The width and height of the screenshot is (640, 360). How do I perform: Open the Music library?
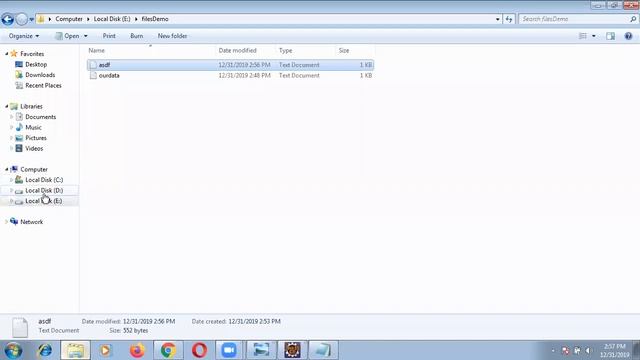pyautogui.click(x=33, y=127)
